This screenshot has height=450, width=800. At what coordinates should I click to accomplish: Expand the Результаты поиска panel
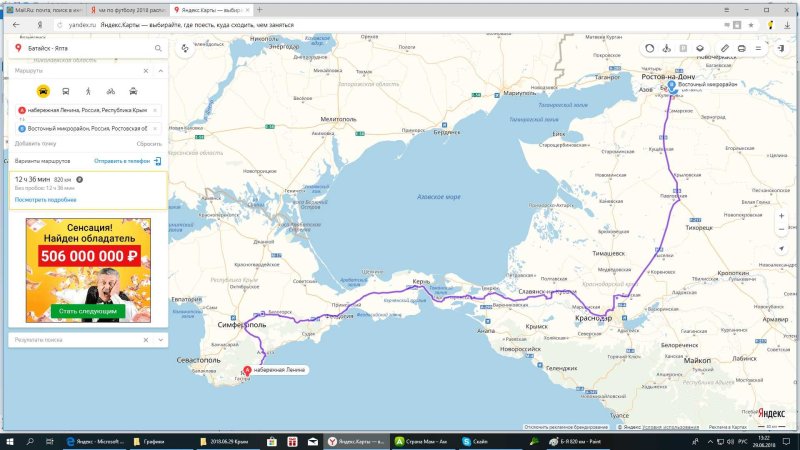[x=160, y=340]
